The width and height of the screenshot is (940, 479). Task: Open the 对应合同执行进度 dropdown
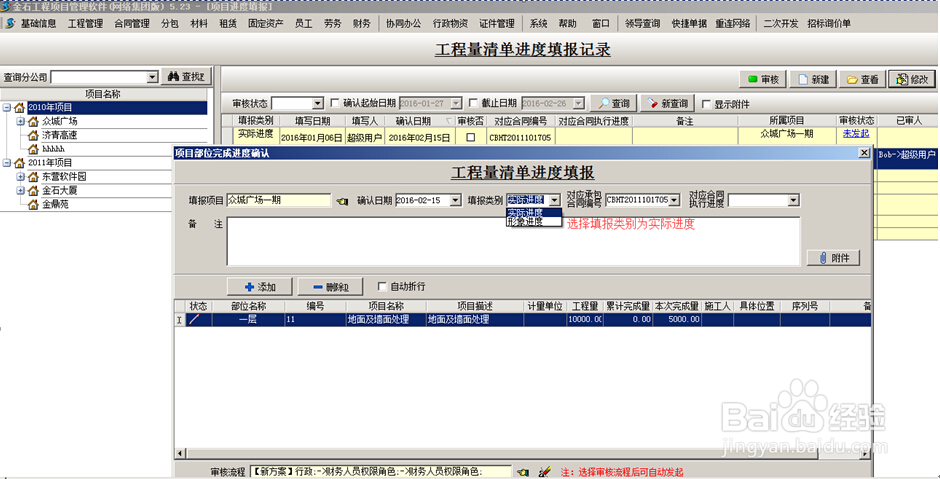click(x=794, y=200)
